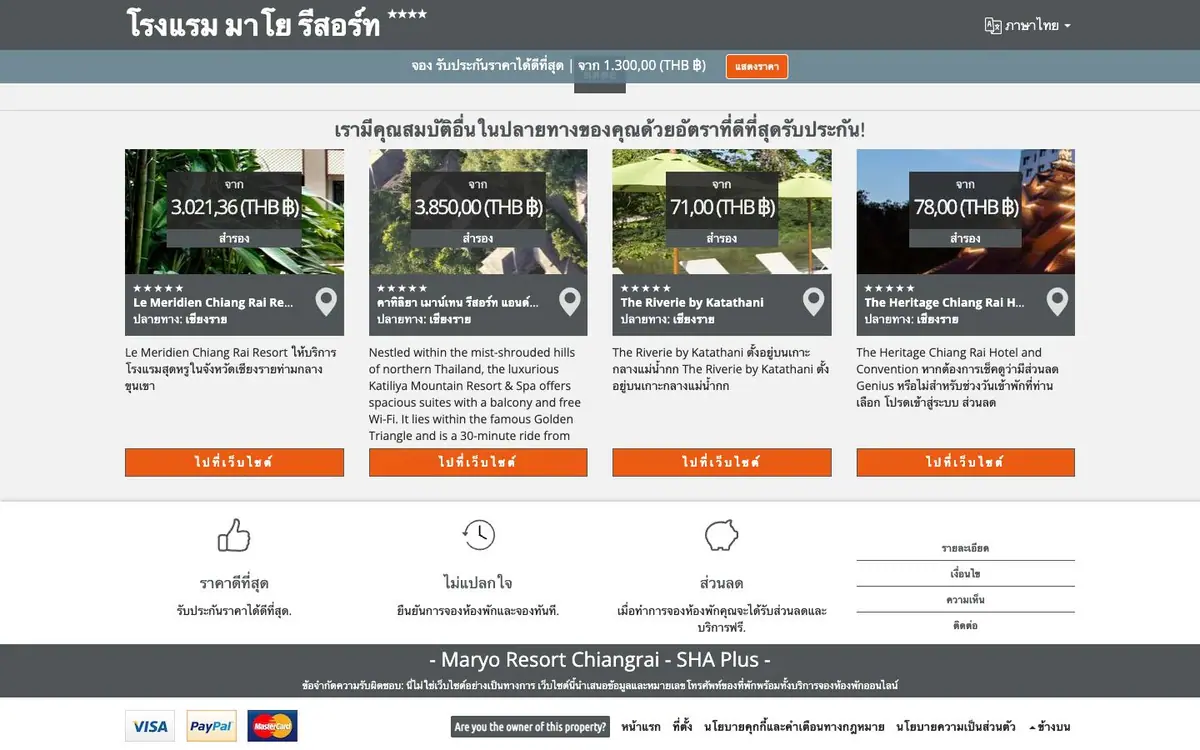The width and height of the screenshot is (1200, 750).
Task: Click สำรอง on the 3.850,00 price card
Action: pyautogui.click(x=478, y=239)
